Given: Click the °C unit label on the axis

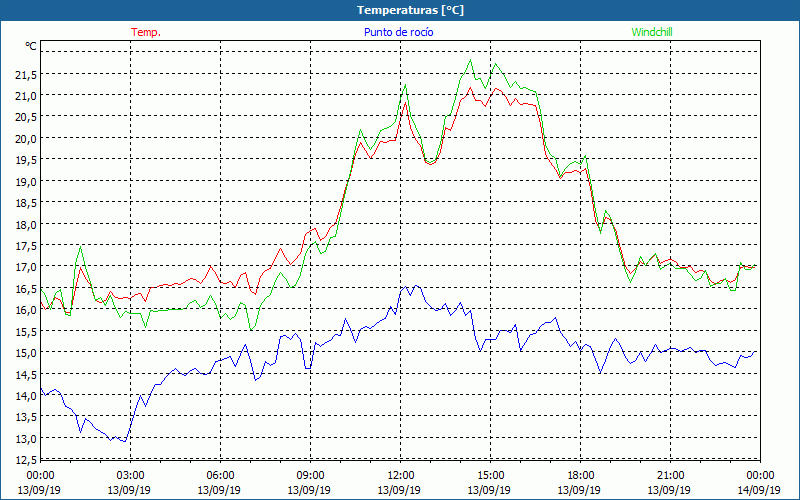Looking at the screenshot, I should pyautogui.click(x=31, y=46).
